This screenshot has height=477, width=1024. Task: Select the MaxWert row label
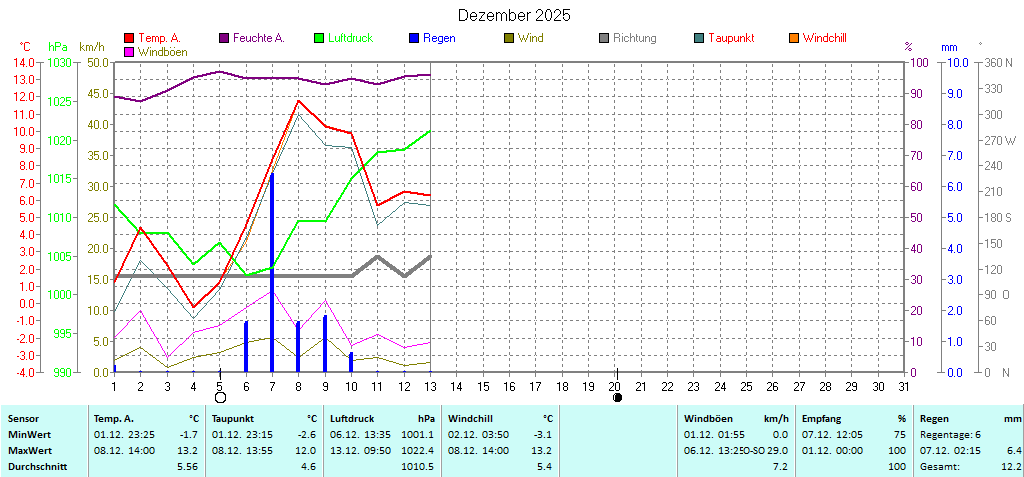(28, 451)
